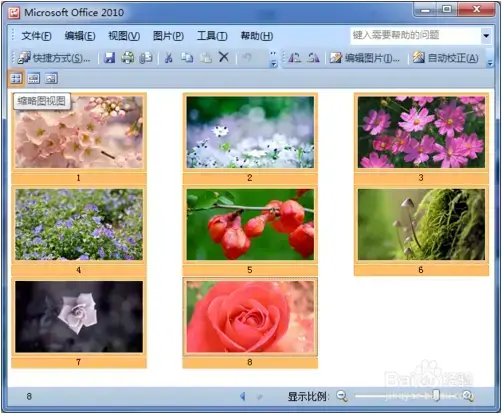Open the 工具(T) menu

tap(212, 36)
